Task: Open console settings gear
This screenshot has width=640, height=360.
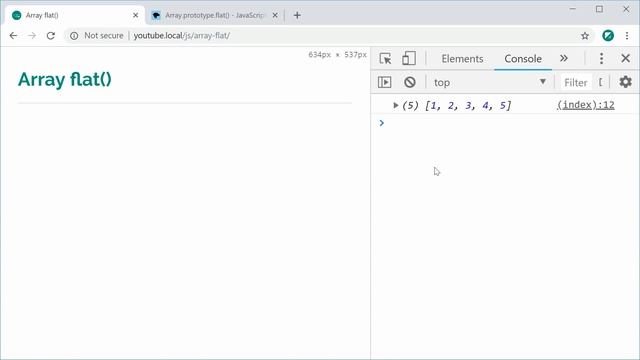Action: tap(625, 82)
